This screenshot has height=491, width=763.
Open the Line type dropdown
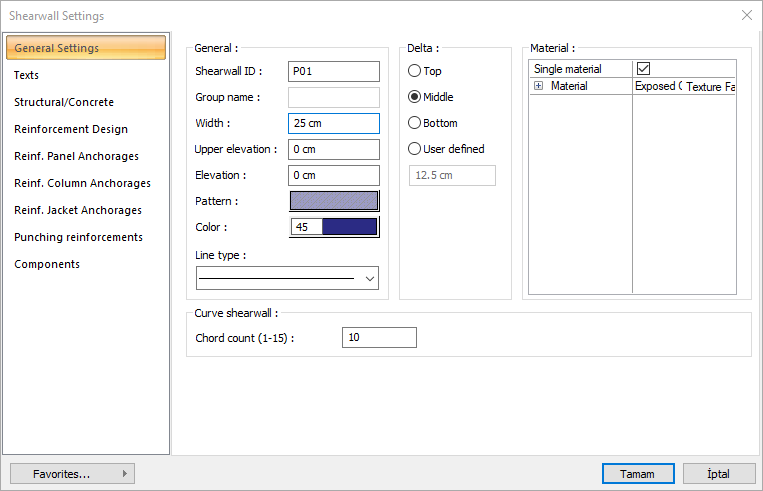point(371,278)
